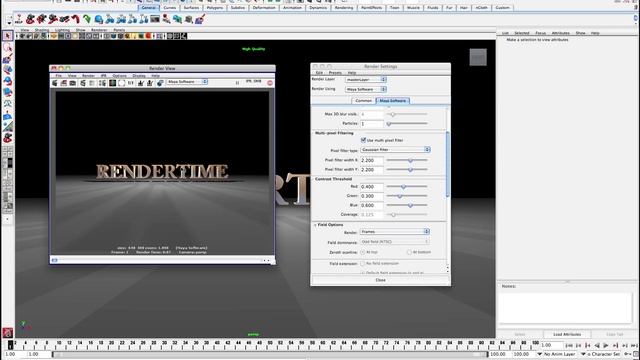Pick the Scale tool in toolbox
640x360 pixels.
coord(7,93)
